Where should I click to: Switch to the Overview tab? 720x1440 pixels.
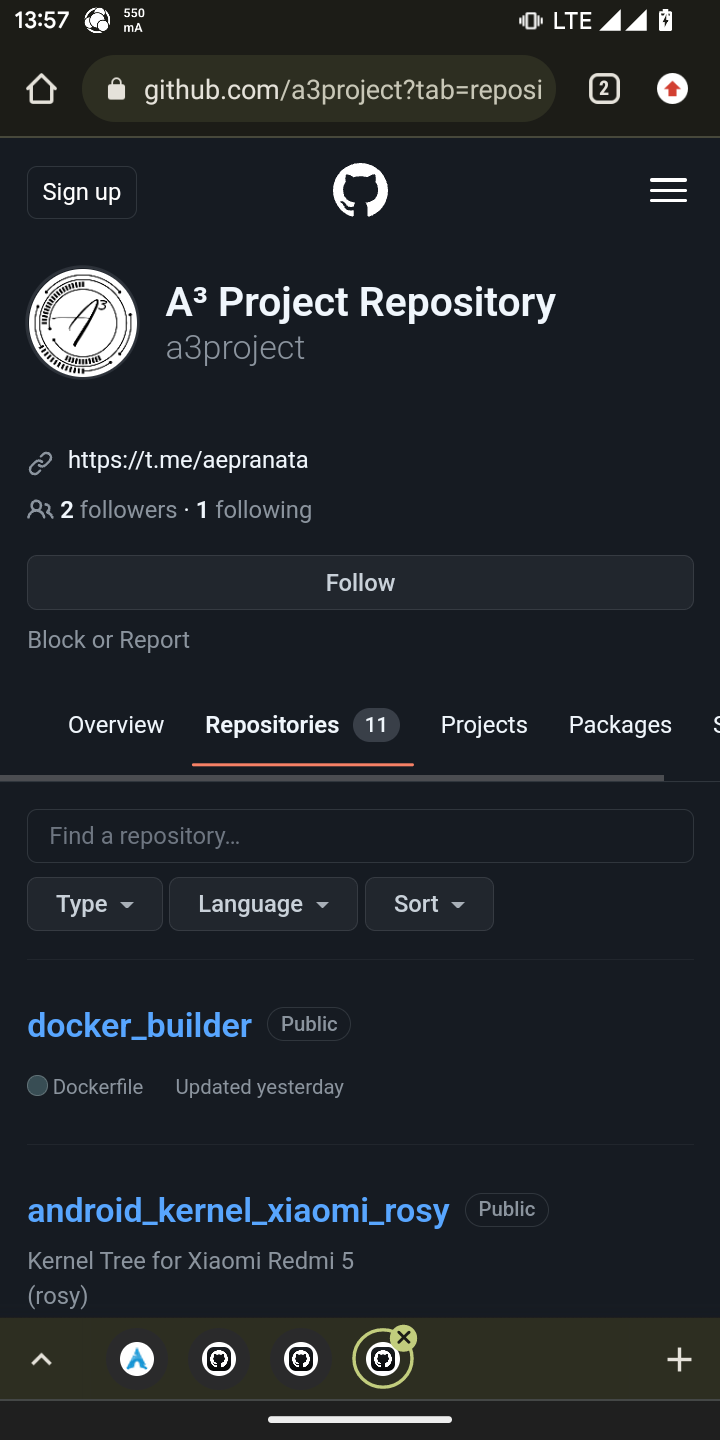115,724
